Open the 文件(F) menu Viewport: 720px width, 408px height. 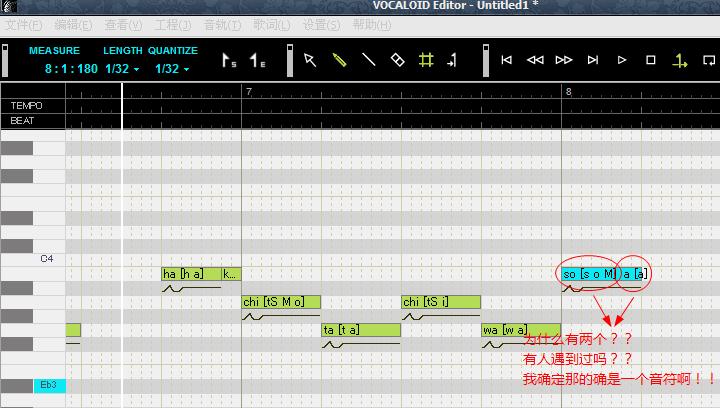(x=23, y=25)
